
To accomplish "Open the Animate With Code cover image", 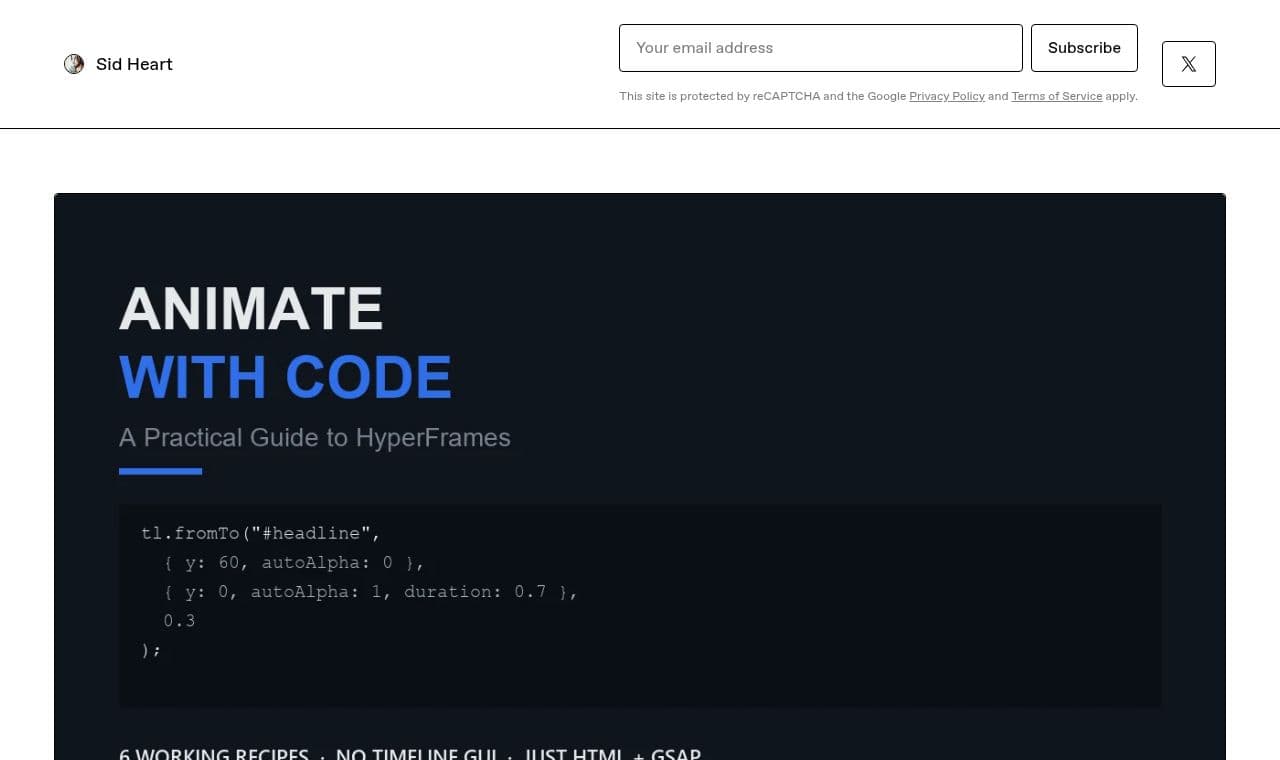I will (640, 476).
